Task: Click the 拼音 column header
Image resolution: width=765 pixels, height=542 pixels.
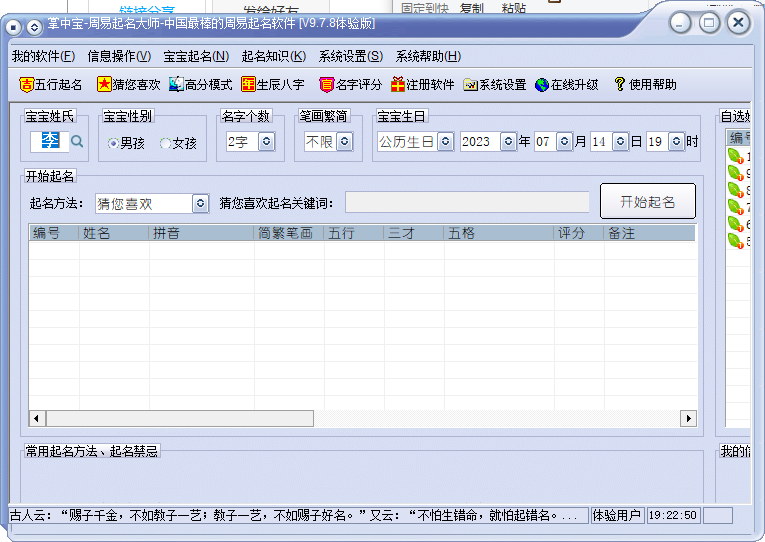Action: (x=201, y=233)
